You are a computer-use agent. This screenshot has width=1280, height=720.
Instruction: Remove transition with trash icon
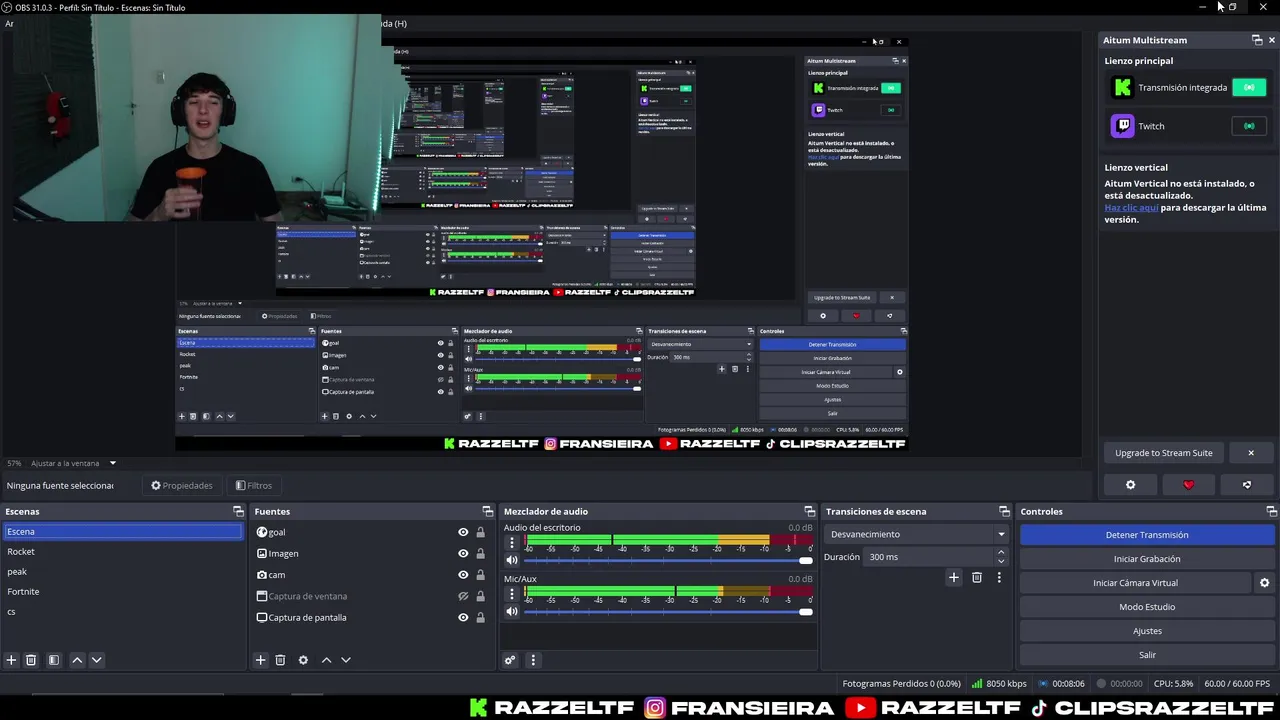pyautogui.click(x=977, y=577)
